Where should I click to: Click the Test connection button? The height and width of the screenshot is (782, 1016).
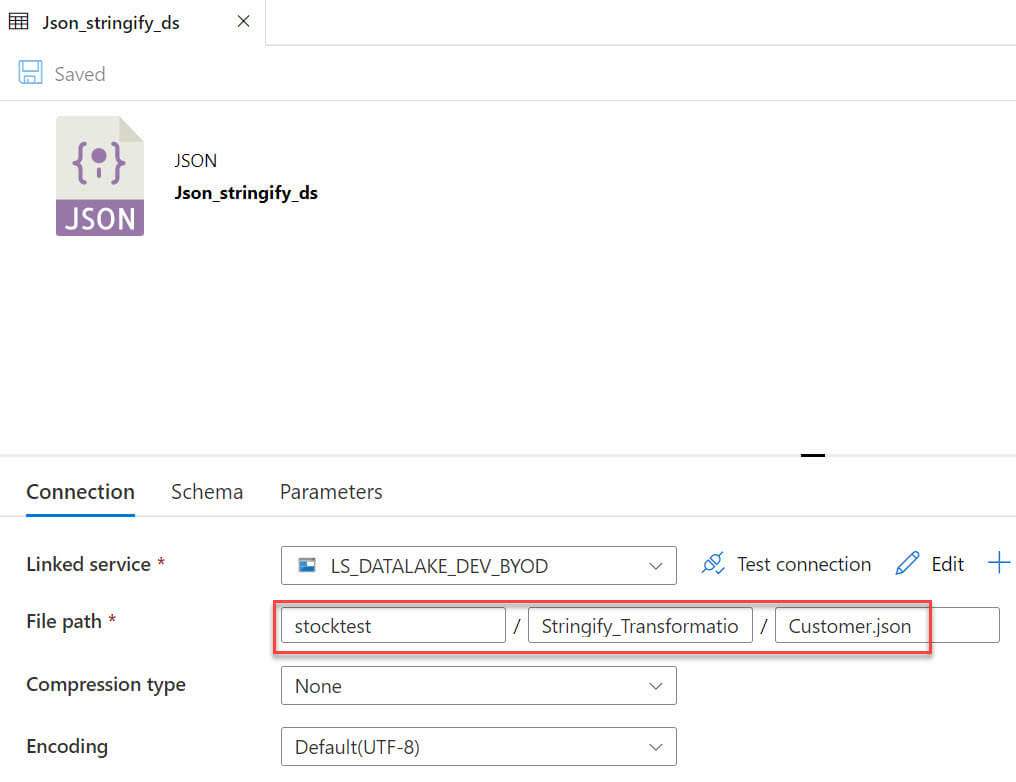click(x=803, y=564)
